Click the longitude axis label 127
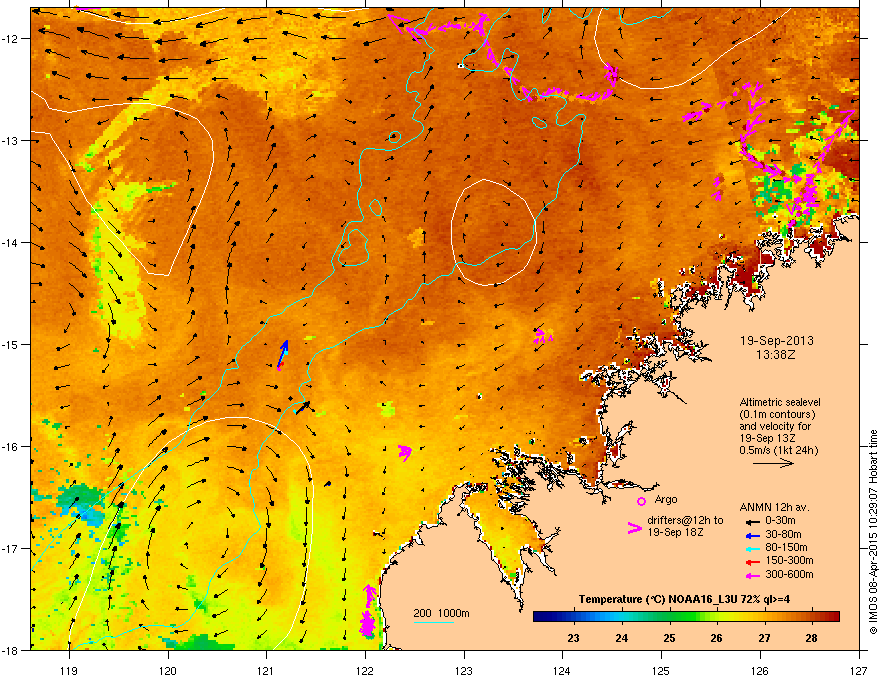This screenshot has height=680, width=880. coord(859,670)
